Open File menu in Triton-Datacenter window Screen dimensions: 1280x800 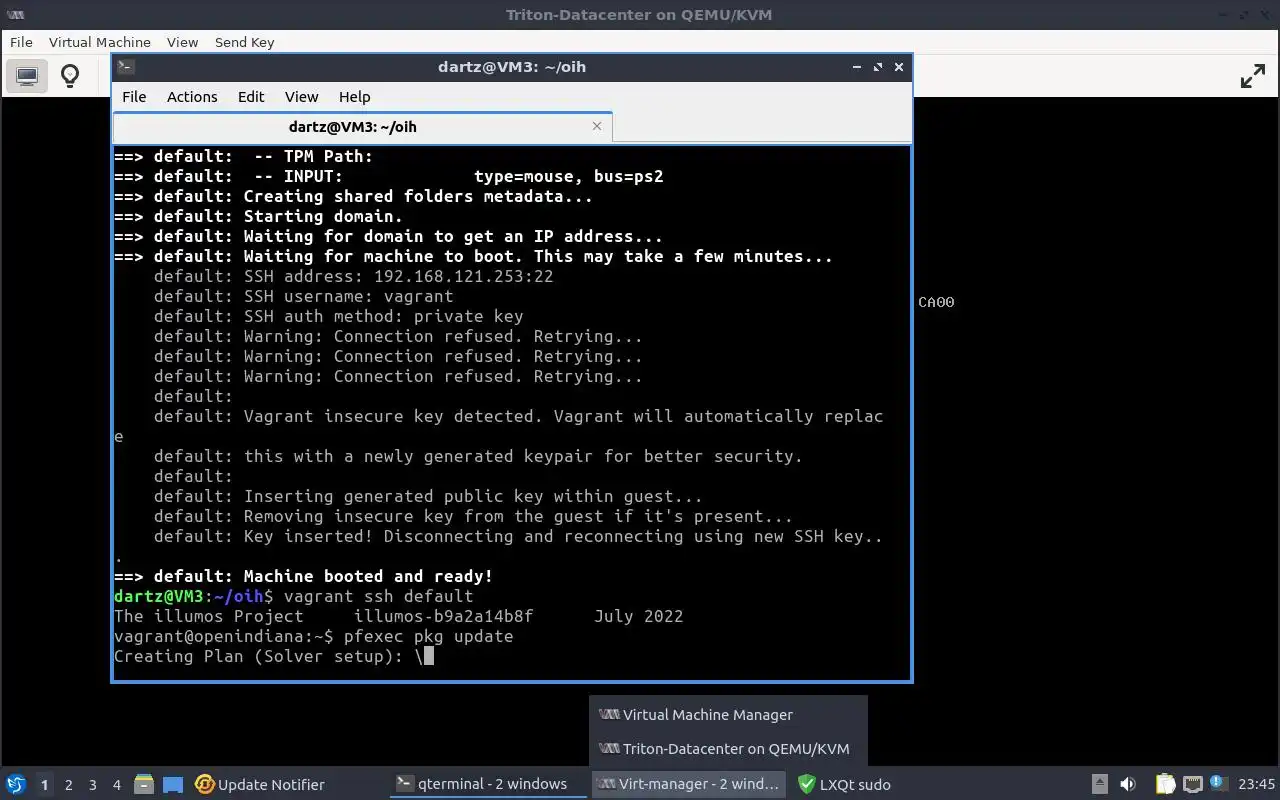pos(21,42)
